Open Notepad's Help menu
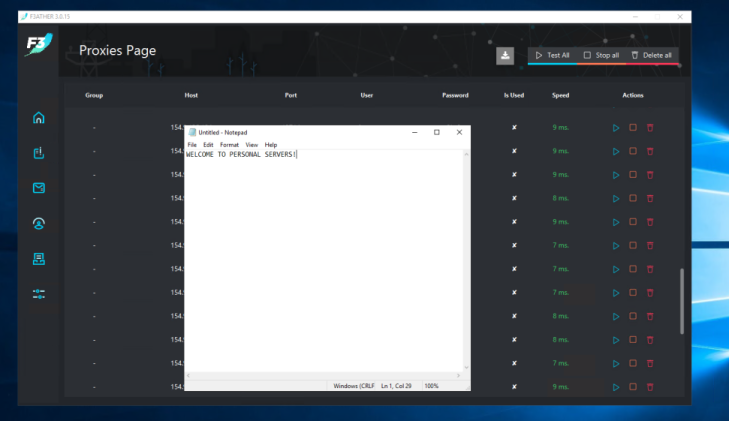This screenshot has width=729, height=421. coord(271,145)
